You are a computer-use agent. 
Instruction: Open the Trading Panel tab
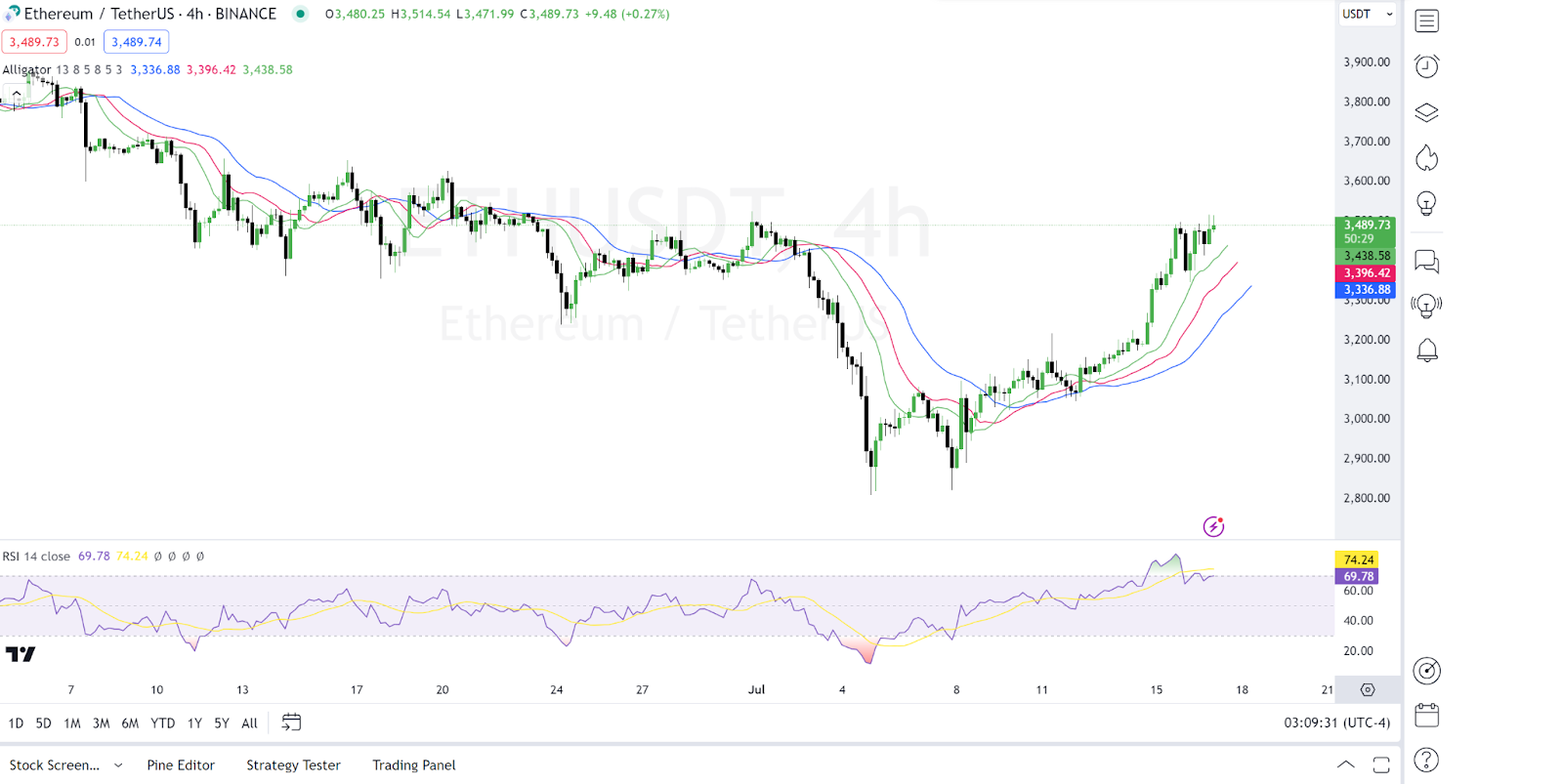point(414,765)
